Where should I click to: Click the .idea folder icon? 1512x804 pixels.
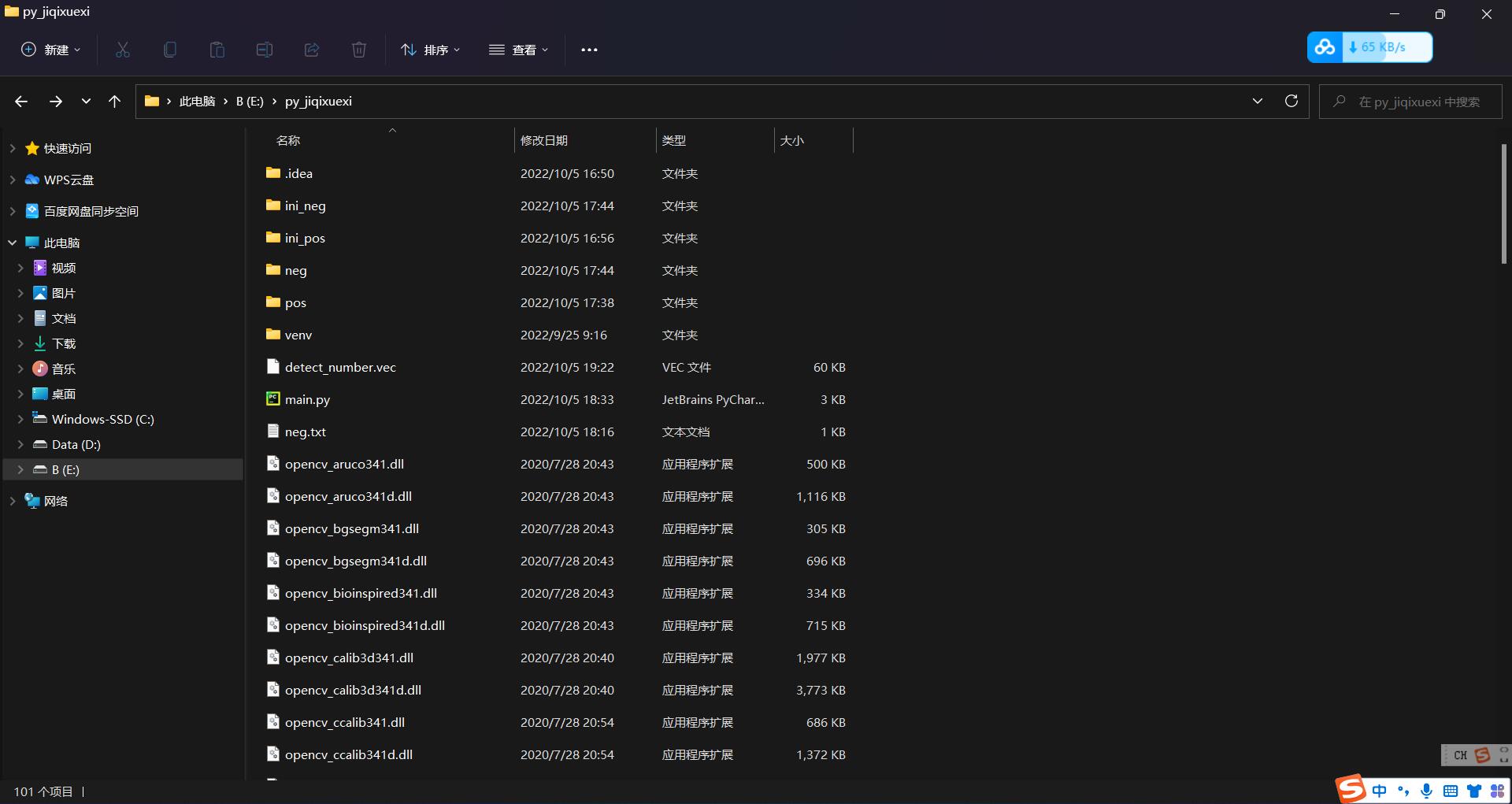[273, 172]
